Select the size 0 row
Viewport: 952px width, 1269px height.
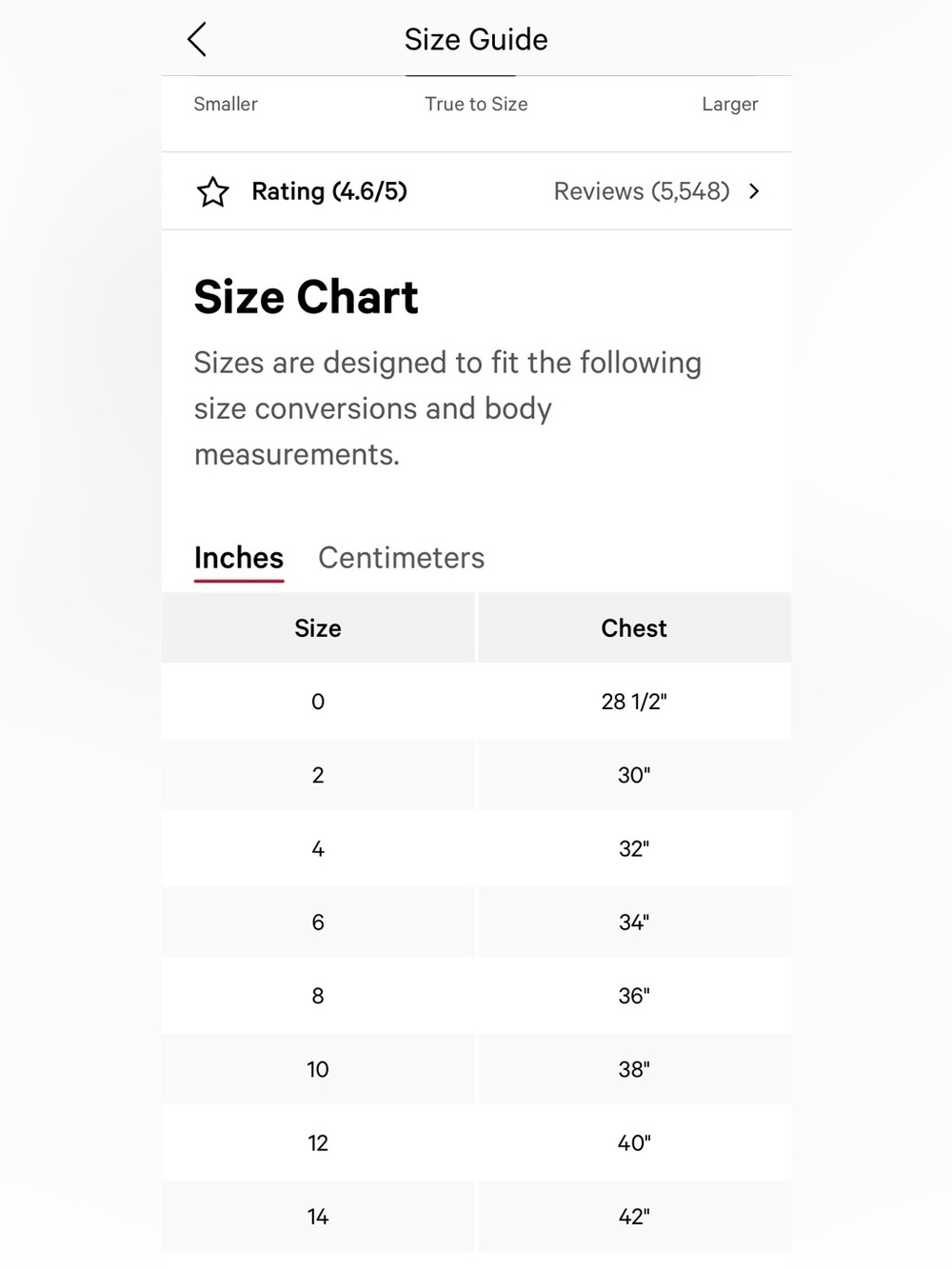click(x=476, y=702)
